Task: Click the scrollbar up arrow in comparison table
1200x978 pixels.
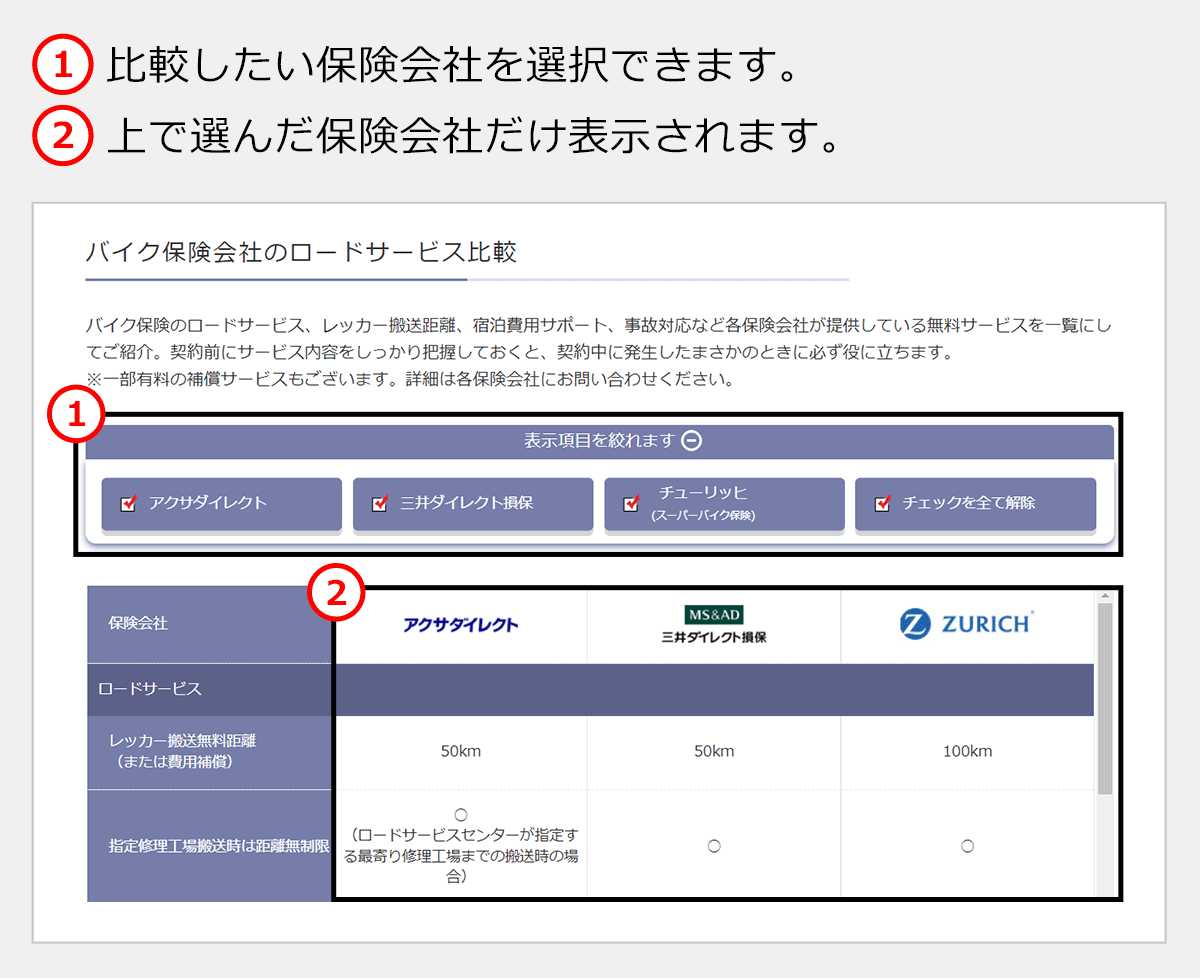Action: (x=1105, y=596)
